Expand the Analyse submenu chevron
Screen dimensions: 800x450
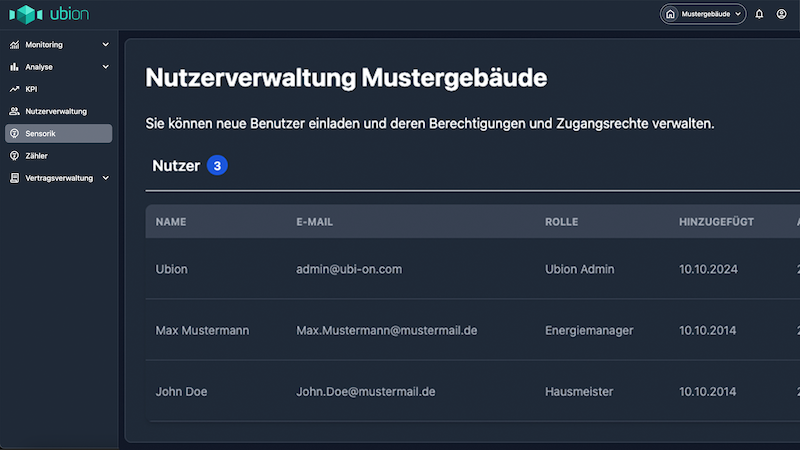(x=105, y=67)
